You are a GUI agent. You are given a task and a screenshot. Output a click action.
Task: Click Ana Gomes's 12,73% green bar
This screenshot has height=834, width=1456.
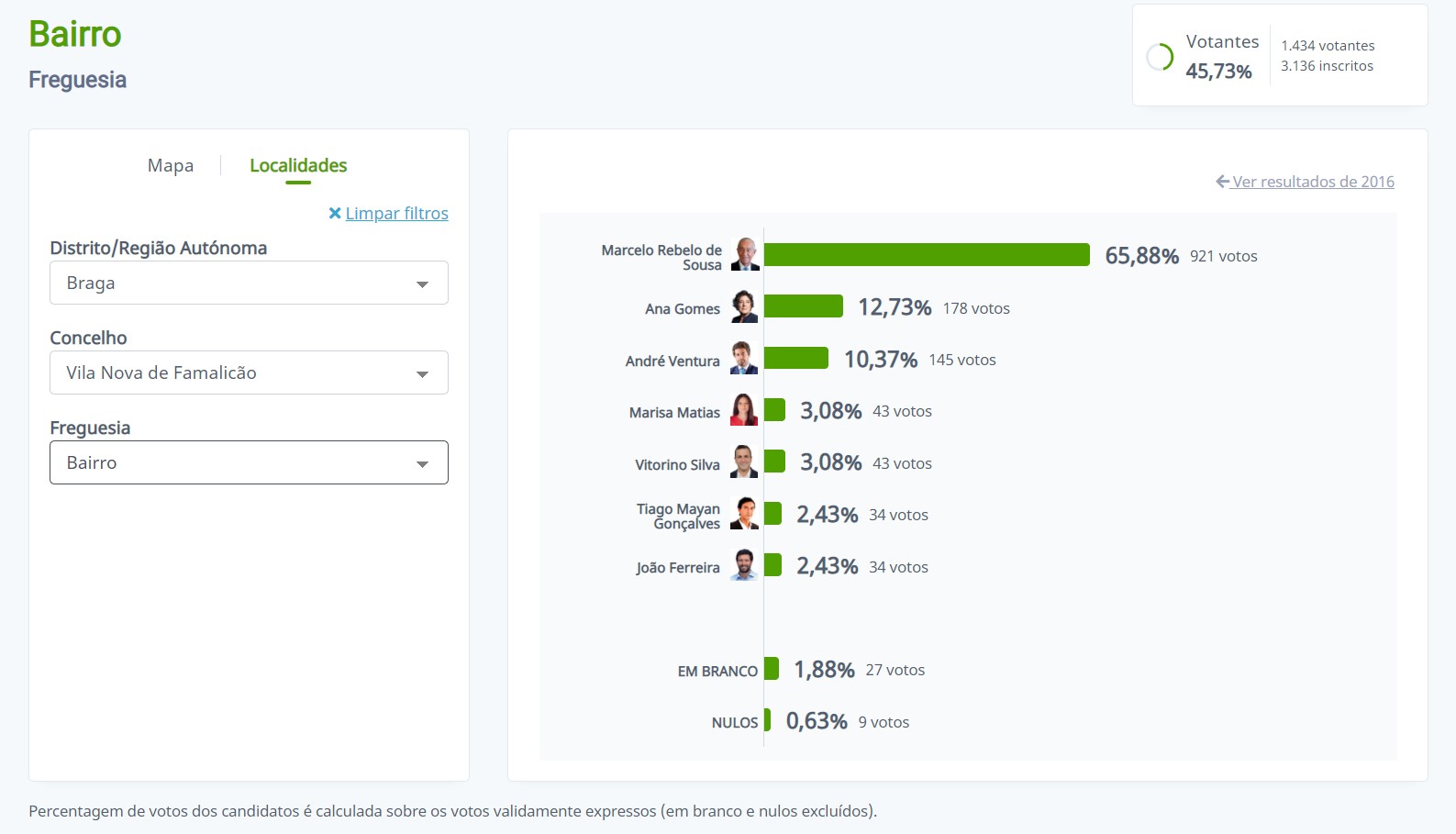pyautogui.click(x=803, y=306)
